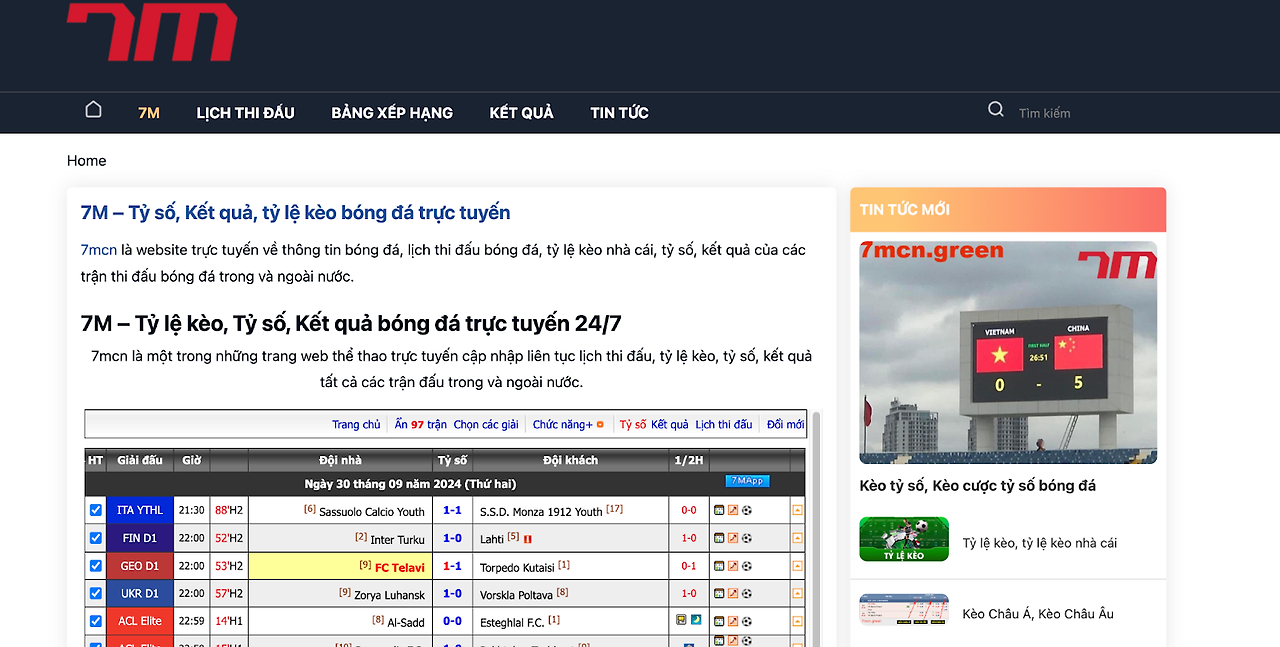The image size is (1280, 647).
Task: Open KẾT QUẢ in main navigation
Action: pyautogui.click(x=521, y=112)
